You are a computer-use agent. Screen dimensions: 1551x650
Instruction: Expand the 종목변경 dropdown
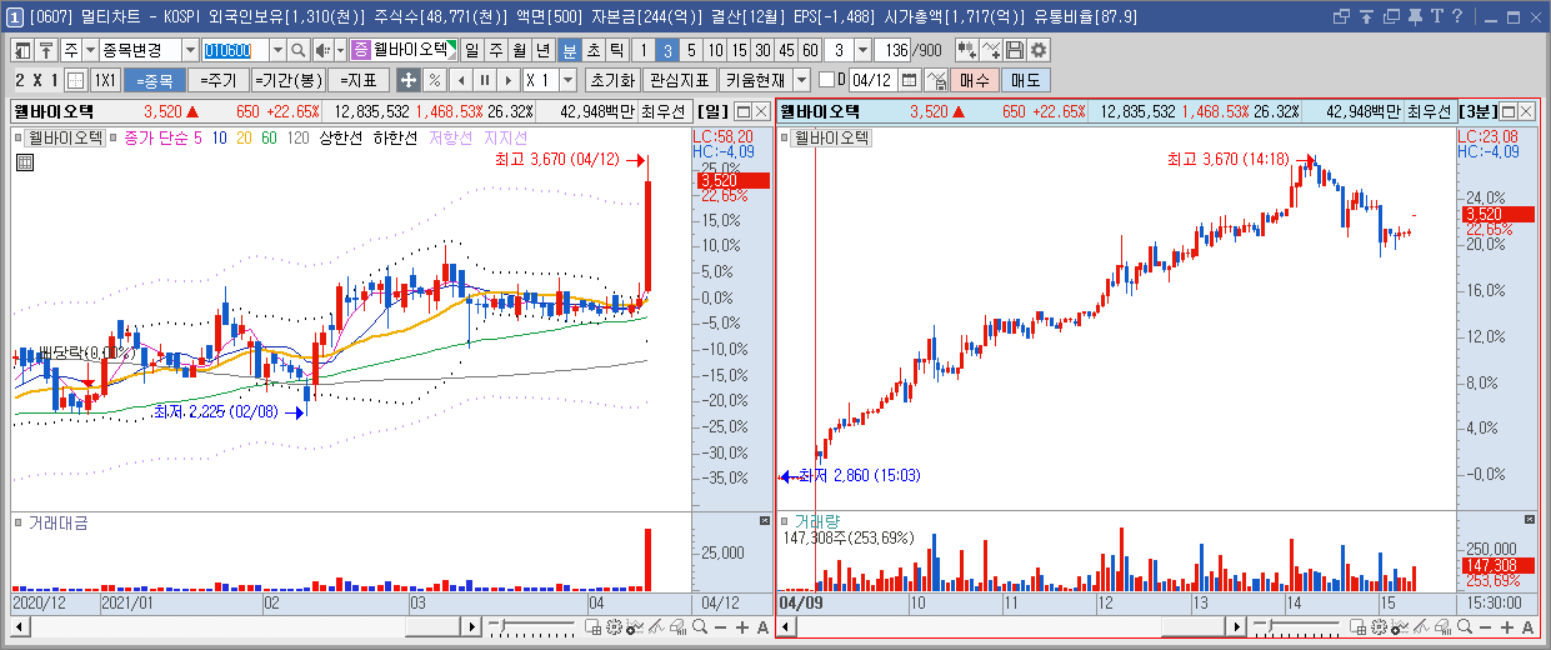tap(190, 50)
